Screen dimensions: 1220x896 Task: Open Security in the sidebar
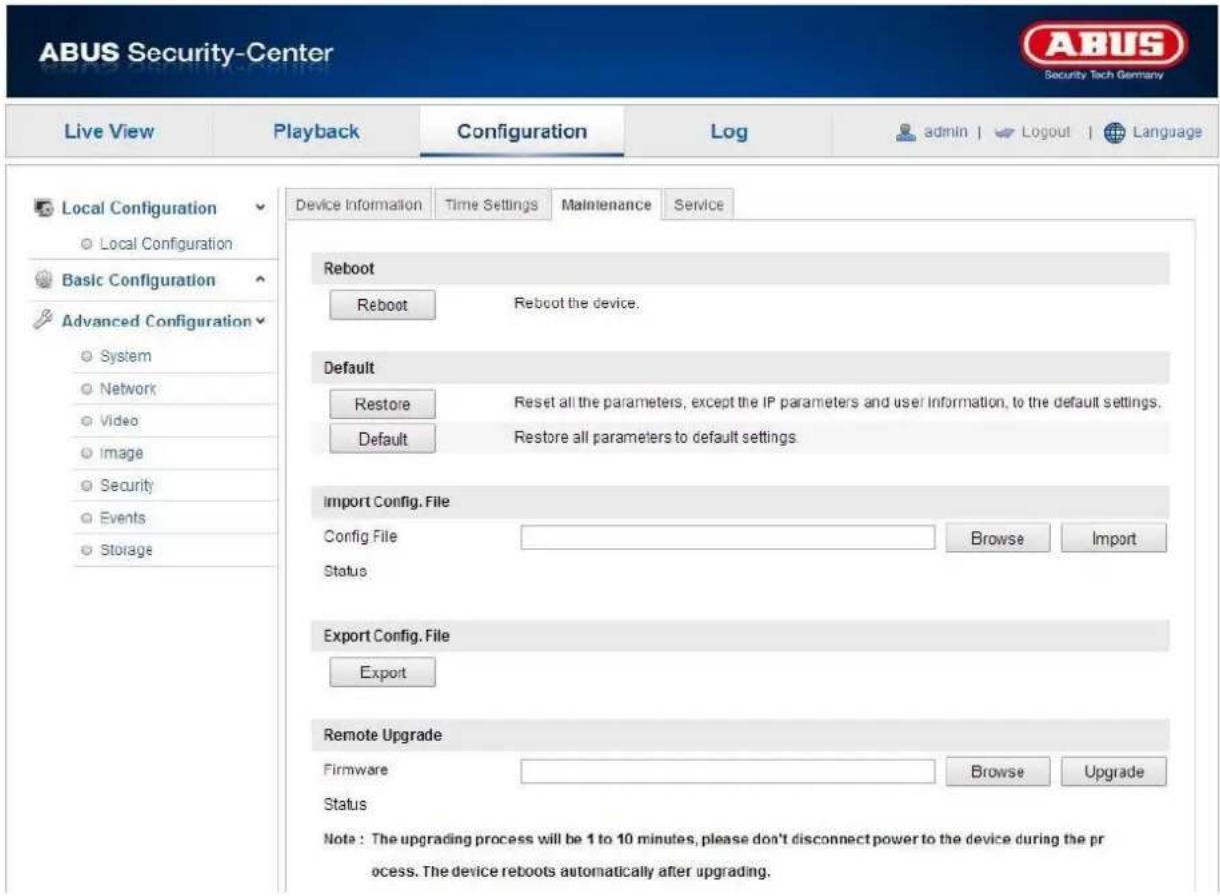(127, 485)
